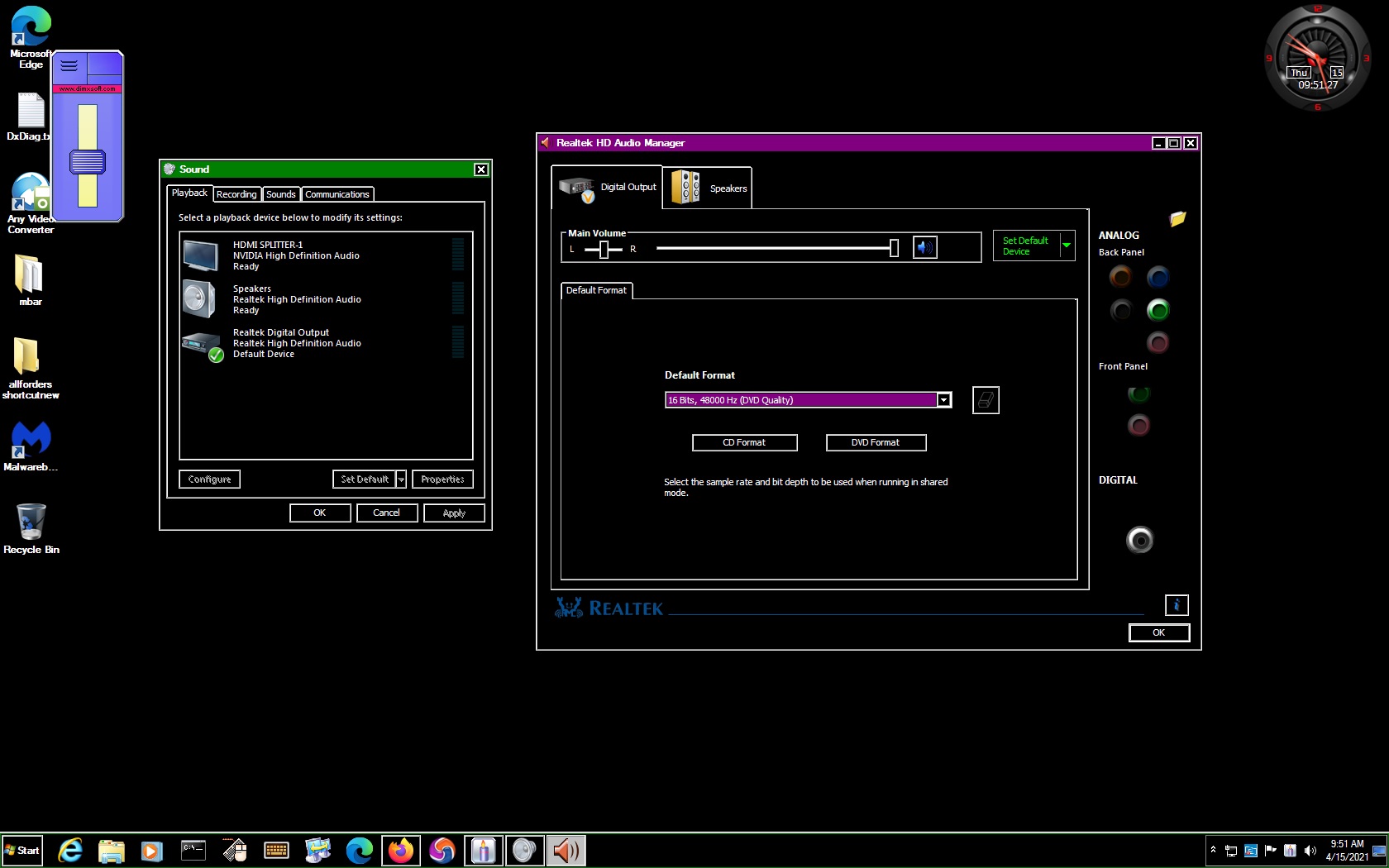Click the Configure button in Sound

[209, 479]
